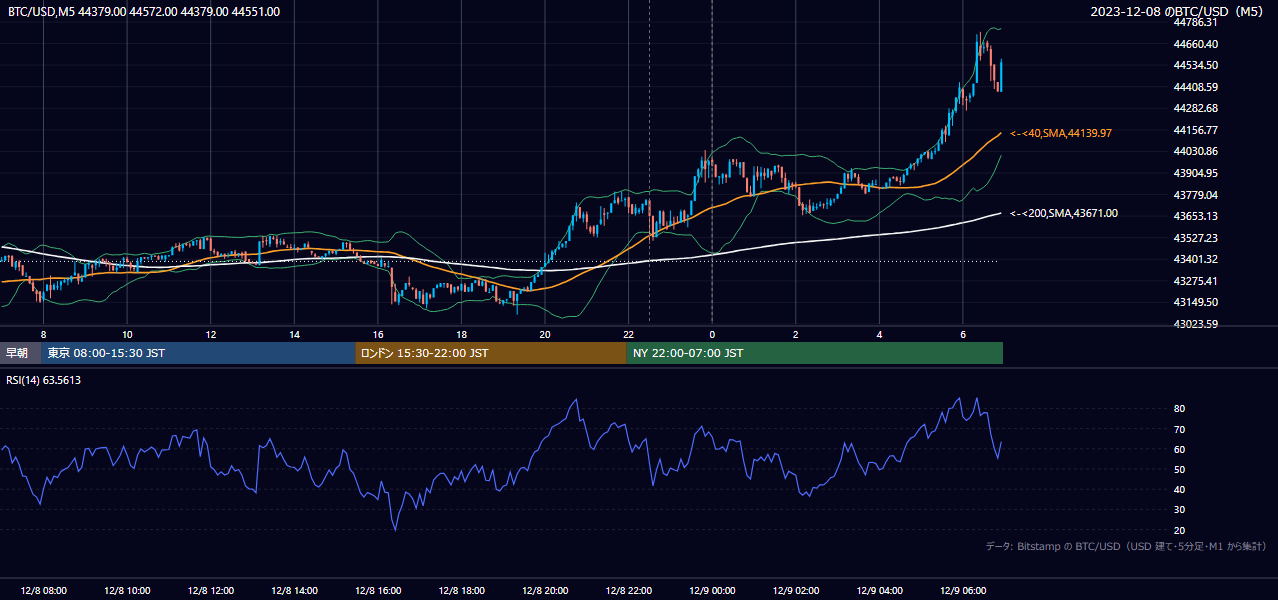Click the 44030.86 price axis value
This screenshot has height=600, width=1278.
point(1197,151)
